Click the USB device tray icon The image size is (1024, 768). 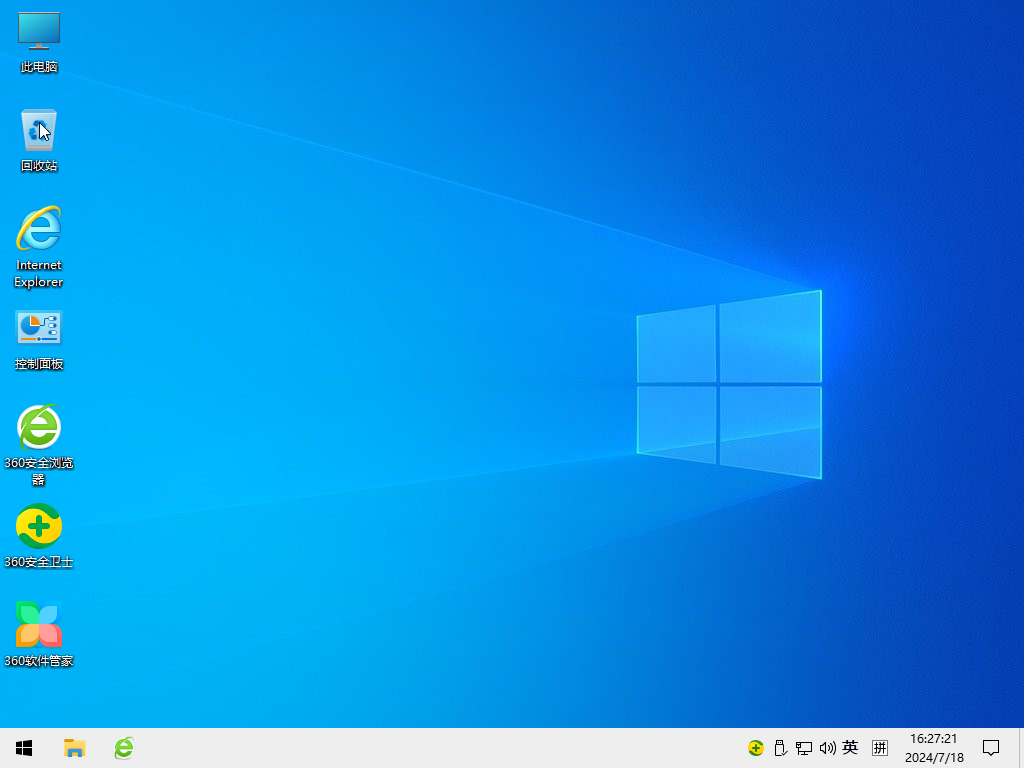click(780, 747)
